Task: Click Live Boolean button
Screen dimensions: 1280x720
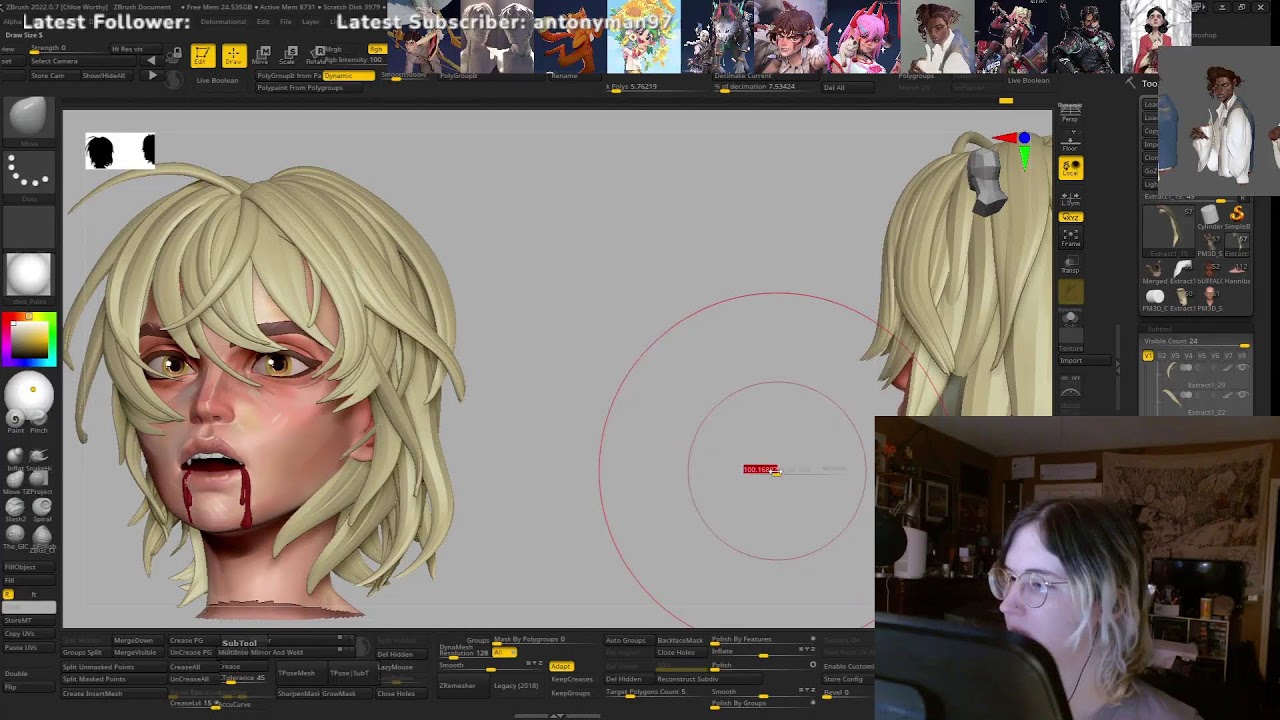Action: click(217, 80)
